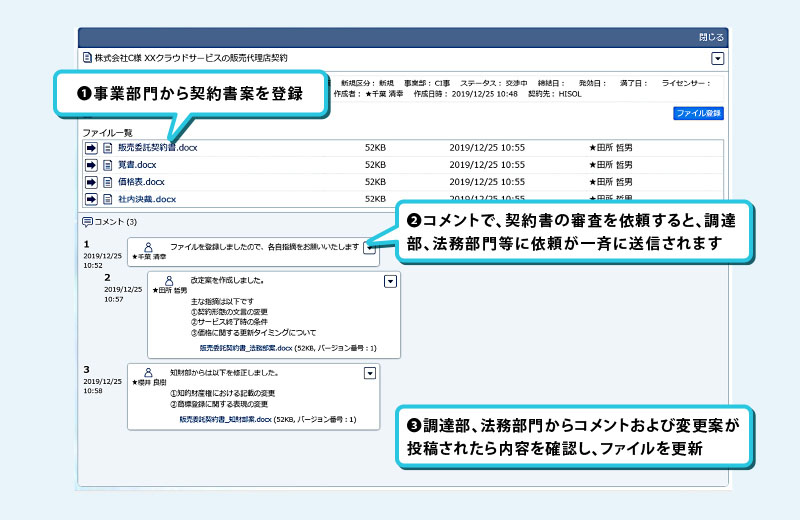Click the arrow icon beside 価格表.docx
800x520 pixels.
[91, 182]
